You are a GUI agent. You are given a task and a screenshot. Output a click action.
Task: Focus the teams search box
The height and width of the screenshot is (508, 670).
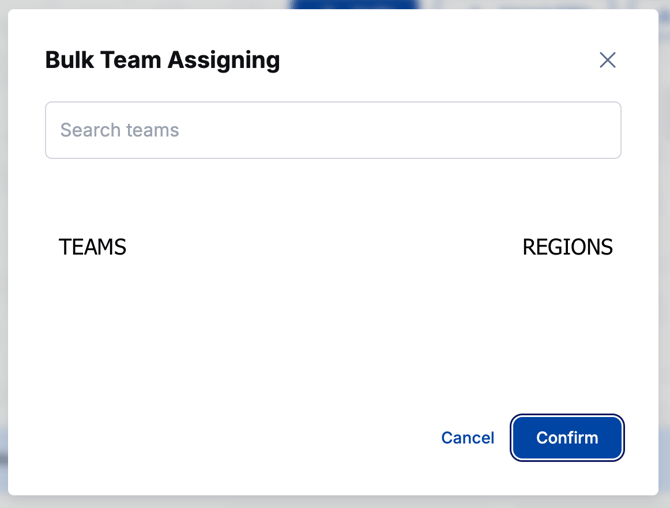[333, 130]
